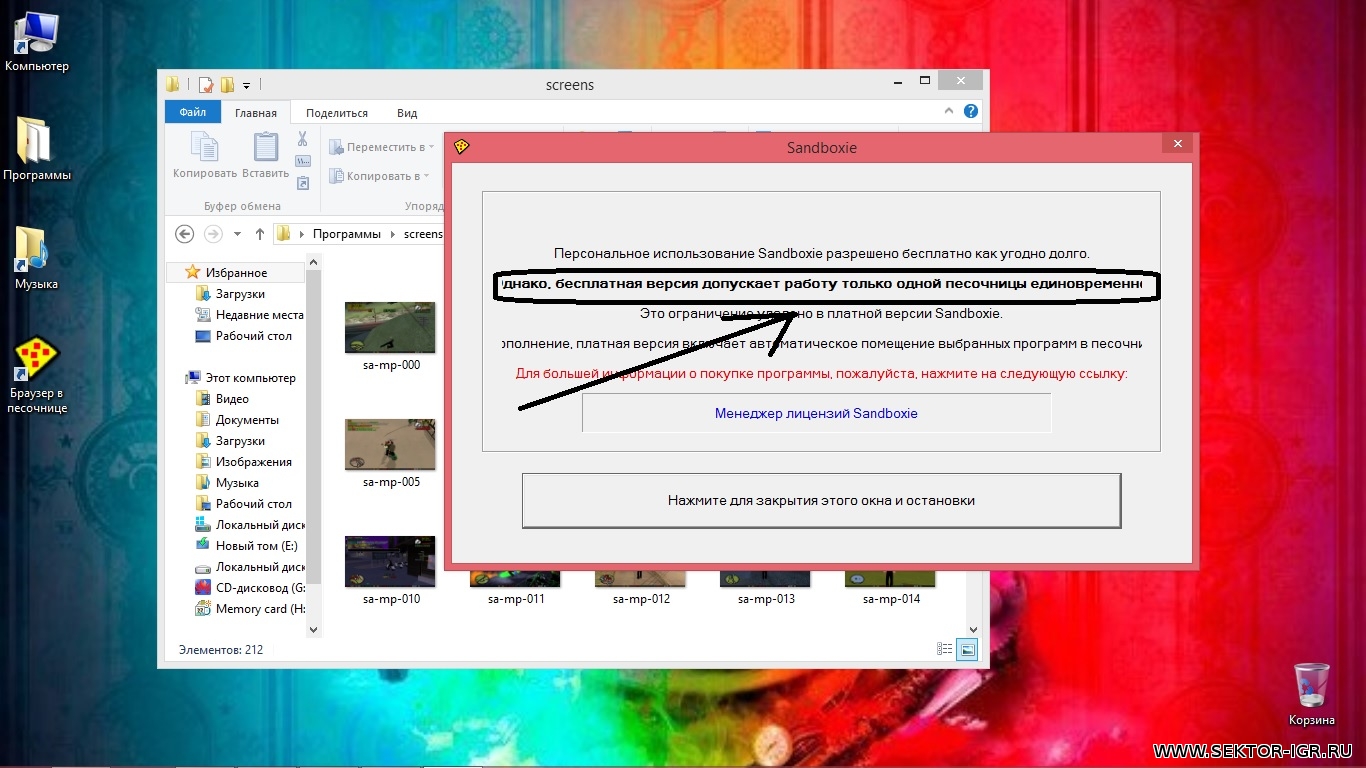
Task: Click the copy path icon below the scissors
Action: tap(303, 161)
